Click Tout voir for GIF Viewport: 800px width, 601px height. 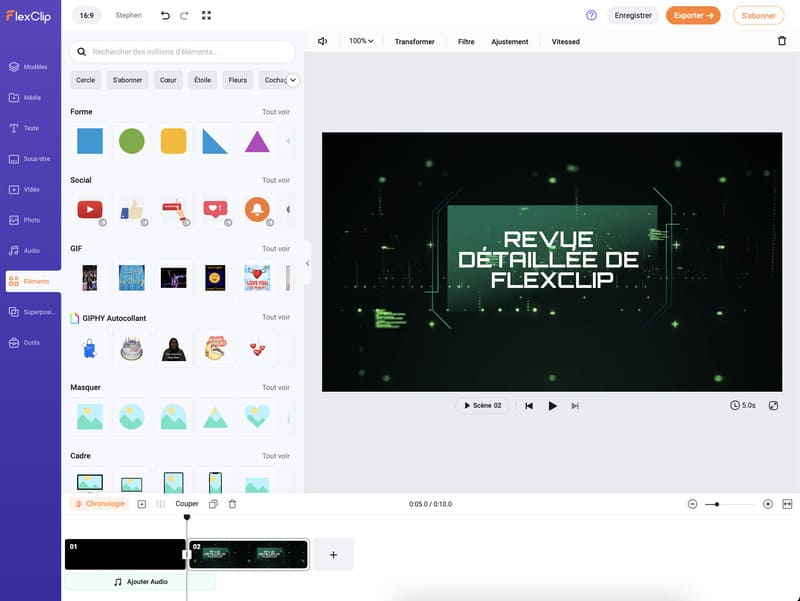coord(276,248)
